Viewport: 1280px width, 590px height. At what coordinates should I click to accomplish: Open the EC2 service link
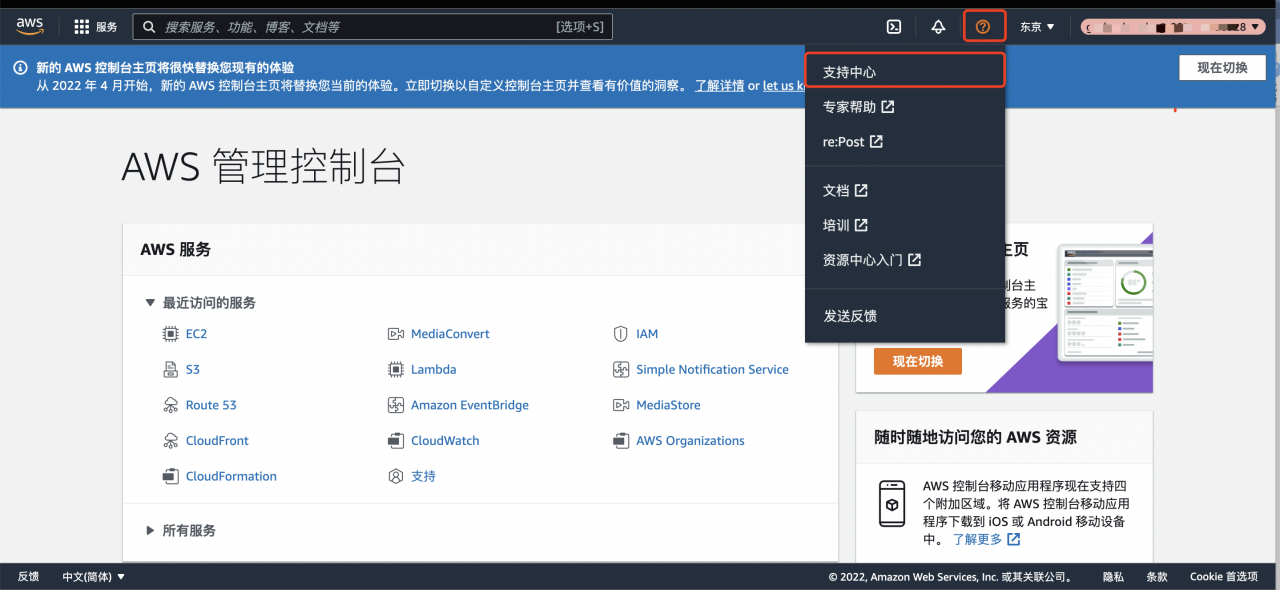coord(196,334)
